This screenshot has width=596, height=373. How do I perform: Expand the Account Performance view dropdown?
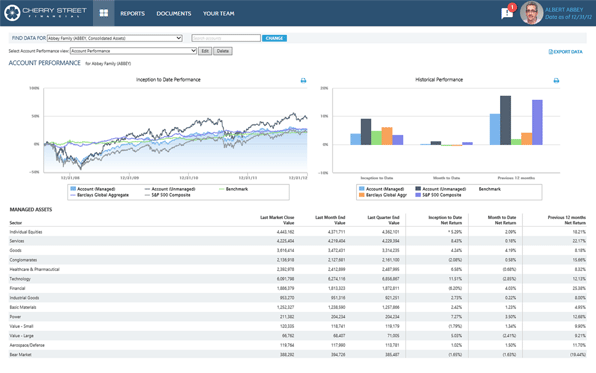[133, 51]
